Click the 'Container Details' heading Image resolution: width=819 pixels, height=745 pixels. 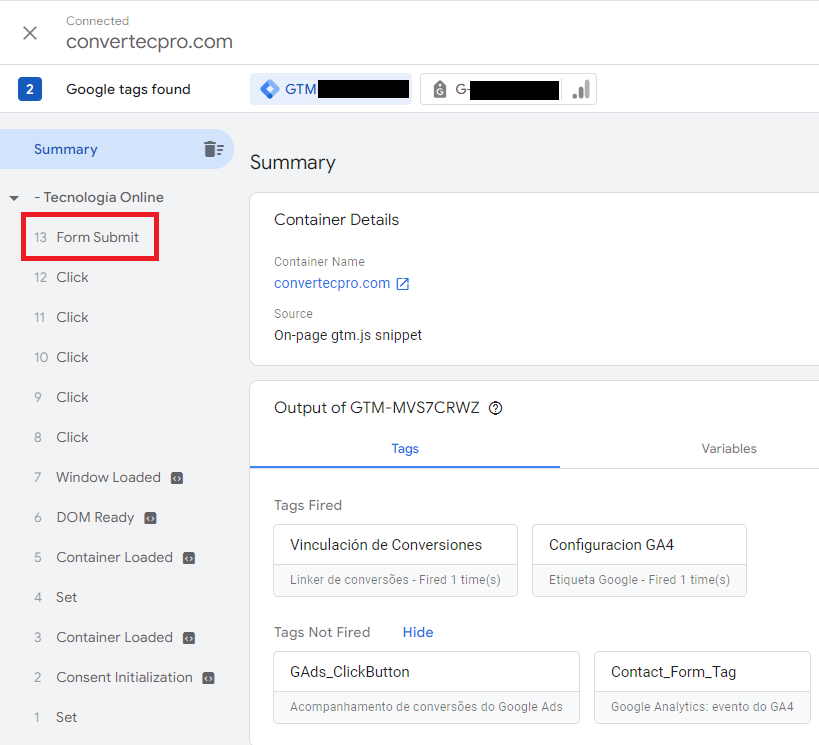pos(336,220)
